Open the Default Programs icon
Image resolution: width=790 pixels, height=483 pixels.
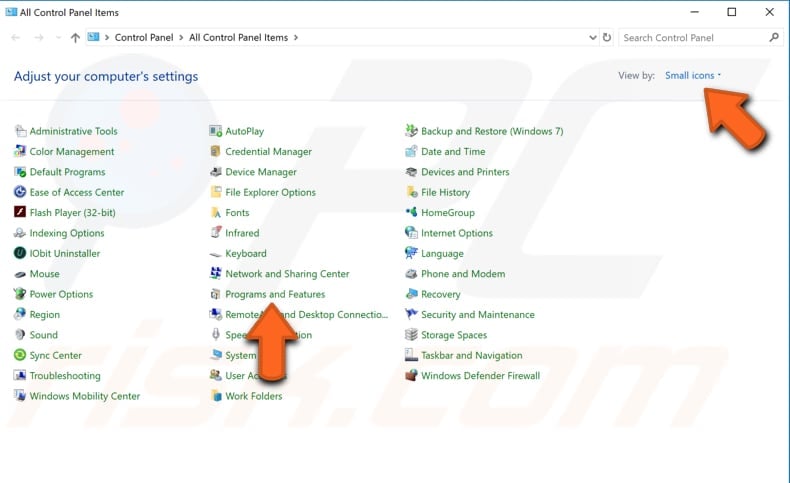tap(20, 172)
